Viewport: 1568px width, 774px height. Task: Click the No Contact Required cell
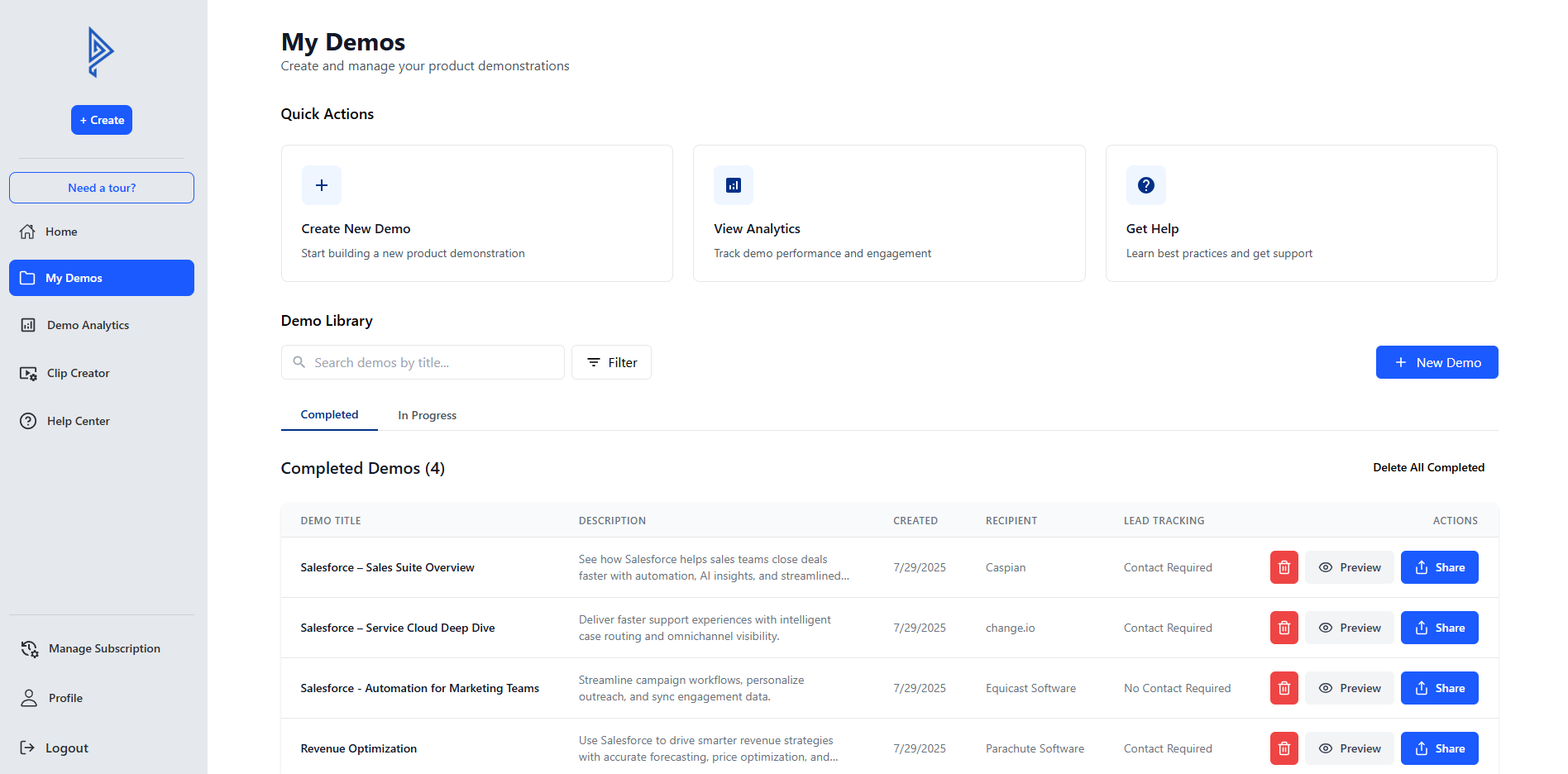[x=1177, y=688]
